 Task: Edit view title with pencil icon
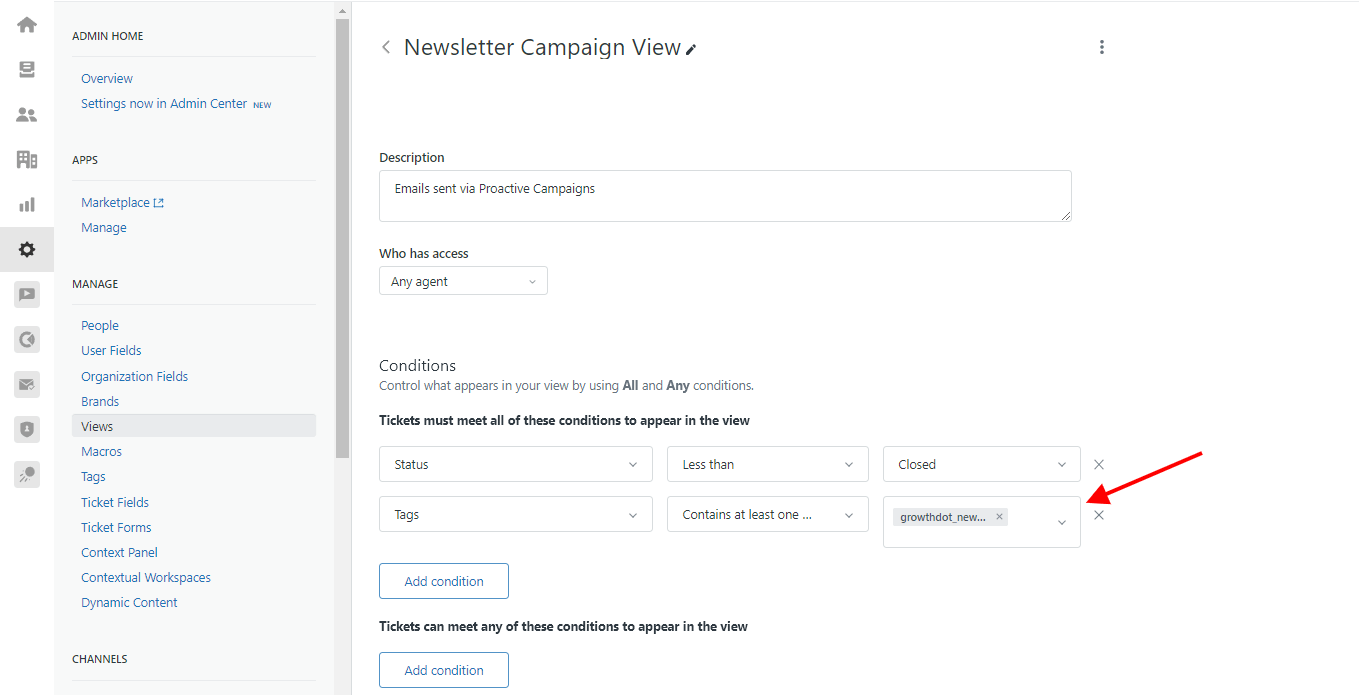coord(691,49)
